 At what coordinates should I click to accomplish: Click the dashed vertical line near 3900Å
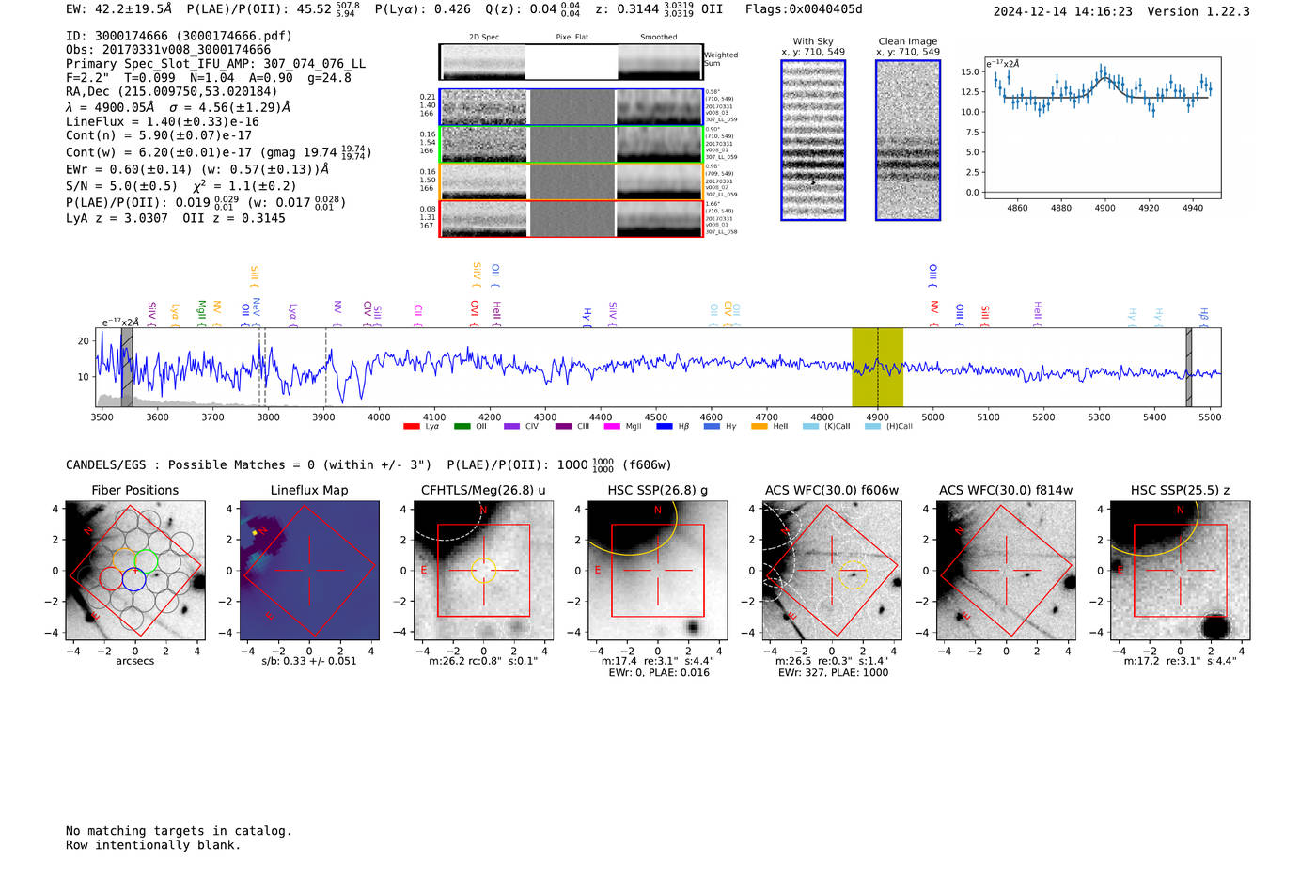pos(326,367)
